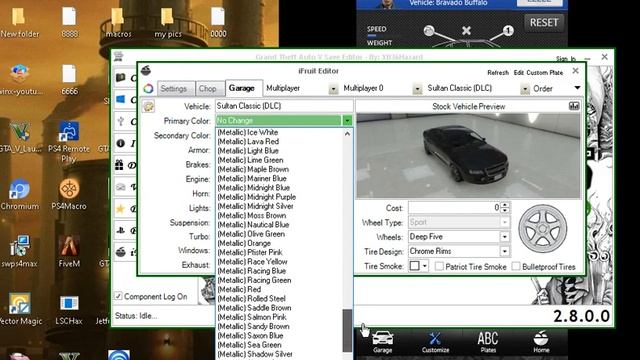
Task: Open the Multiplayer dropdown arrow
Action: pyautogui.click(x=333, y=89)
